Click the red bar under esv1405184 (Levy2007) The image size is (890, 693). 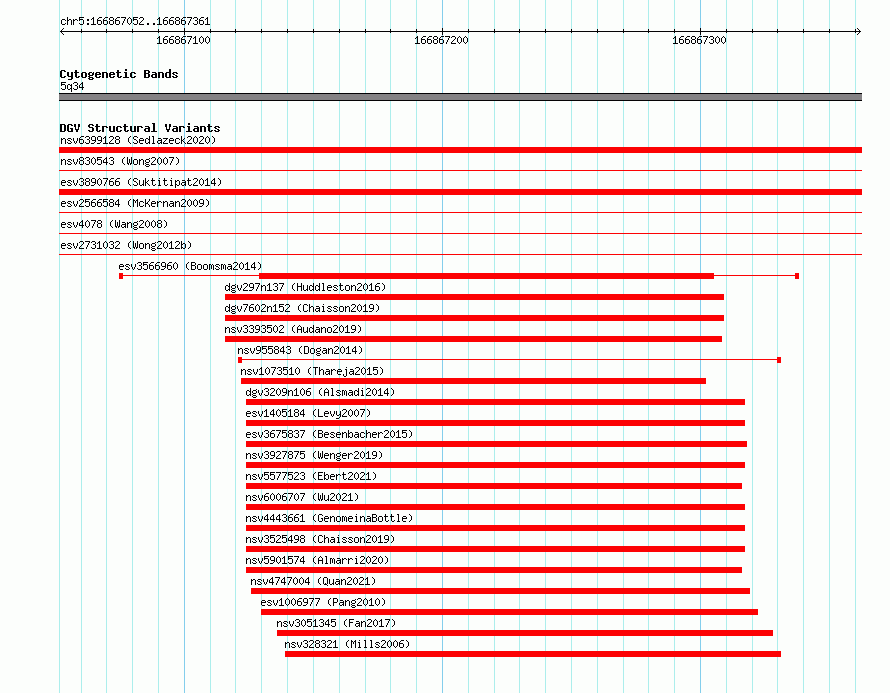(x=496, y=423)
